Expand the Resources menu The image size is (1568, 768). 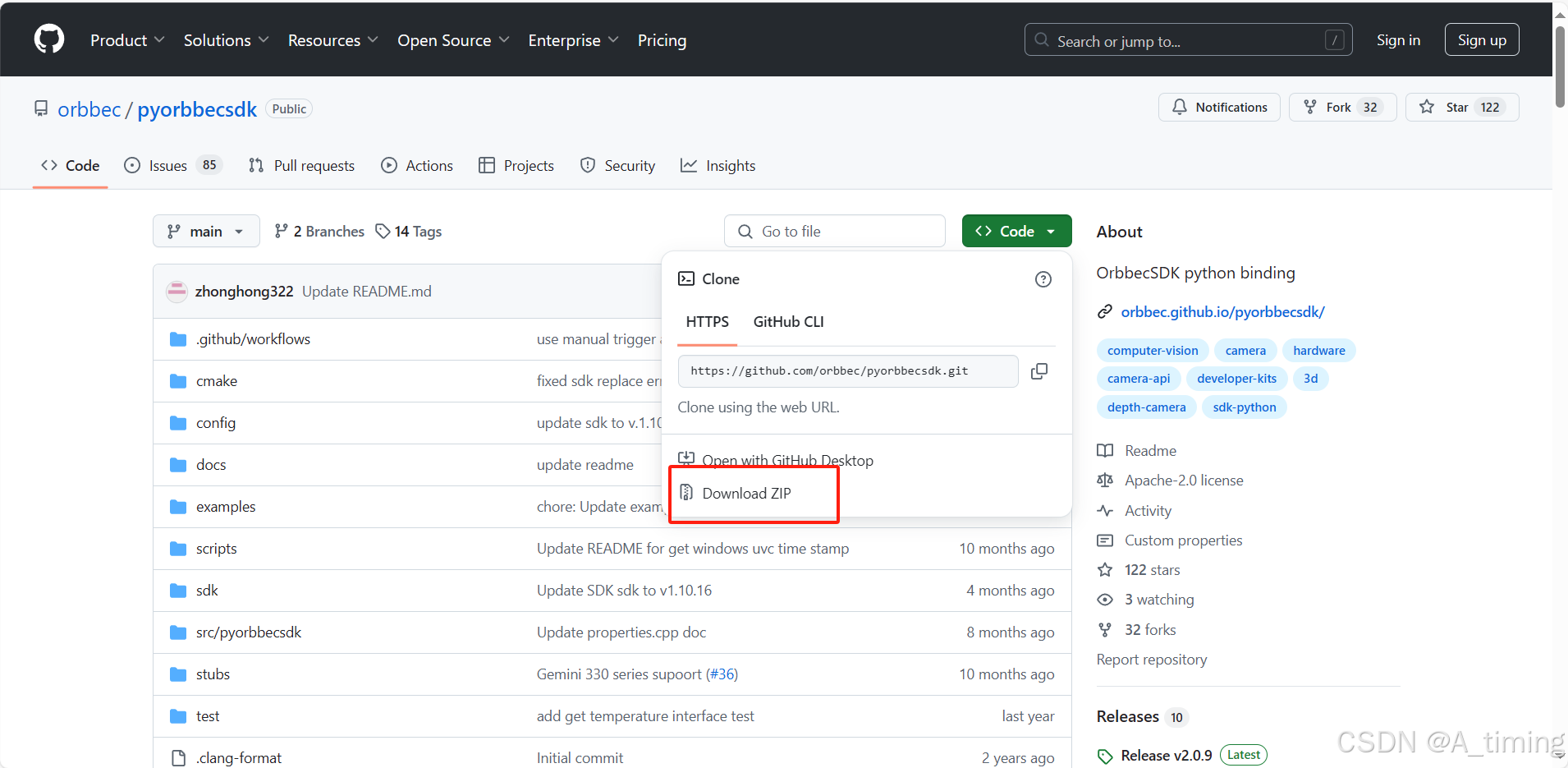click(x=332, y=40)
